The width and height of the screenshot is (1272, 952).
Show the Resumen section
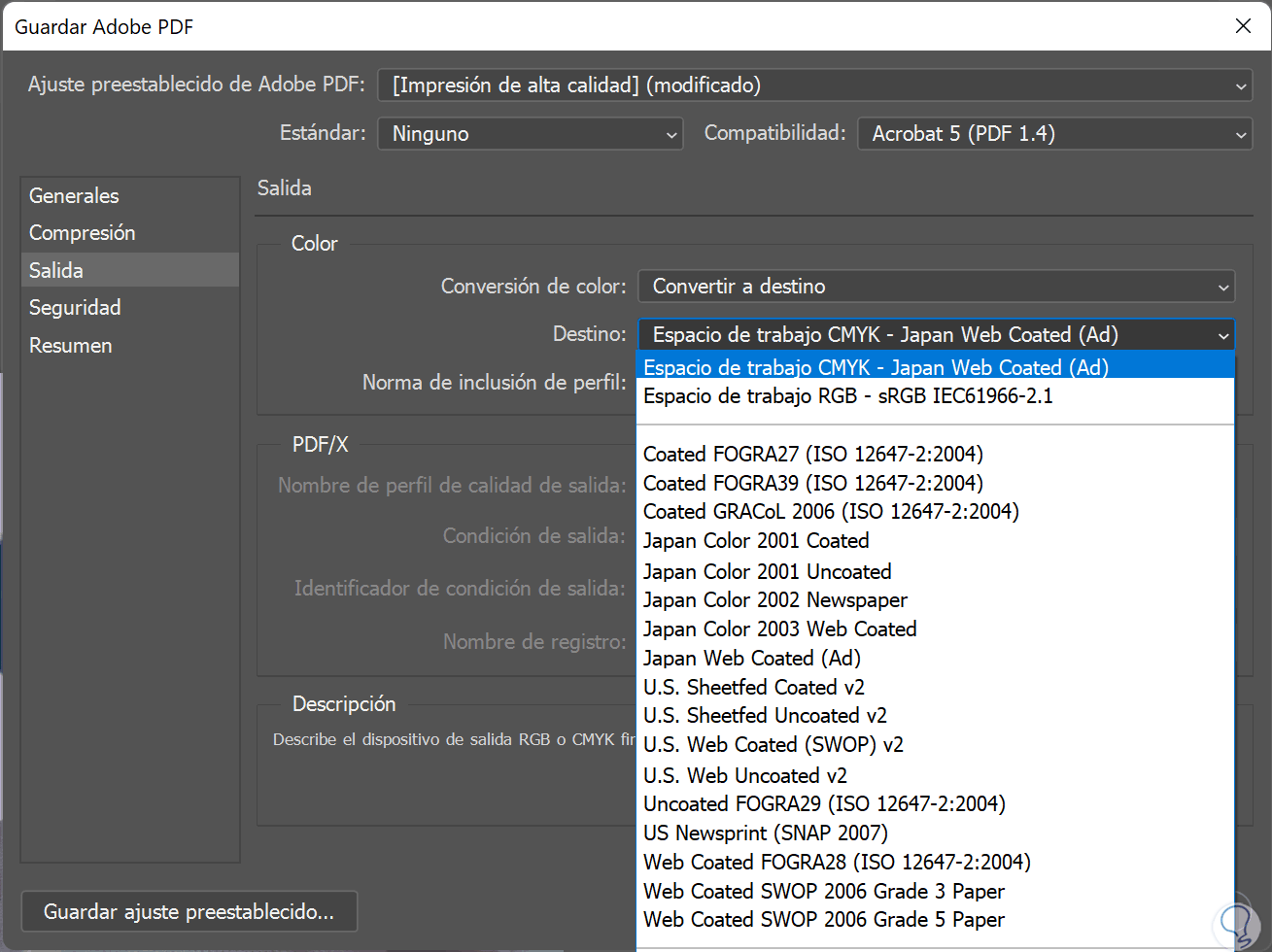[71, 346]
